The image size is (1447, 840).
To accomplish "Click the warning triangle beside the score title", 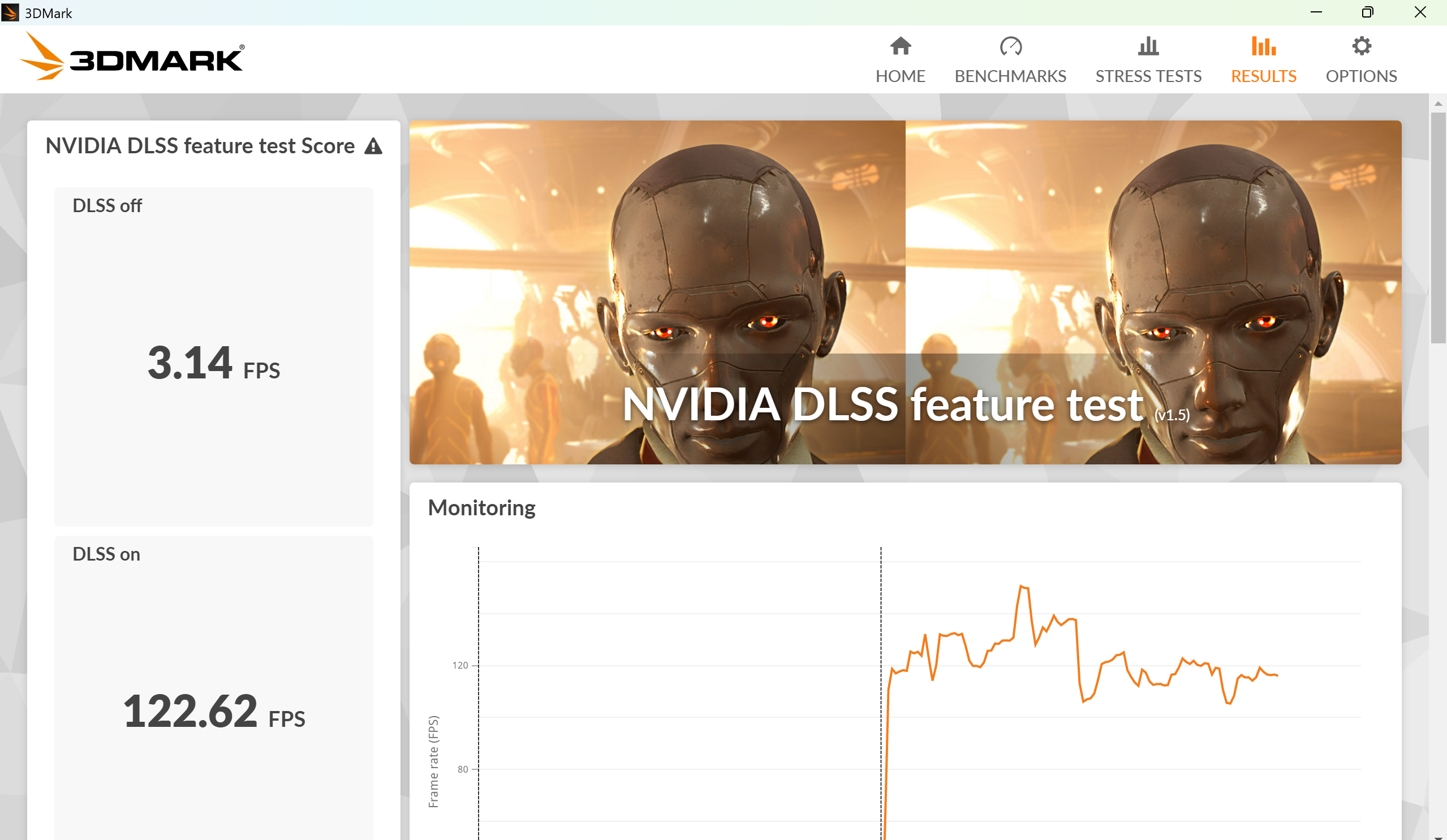I will click(373, 147).
